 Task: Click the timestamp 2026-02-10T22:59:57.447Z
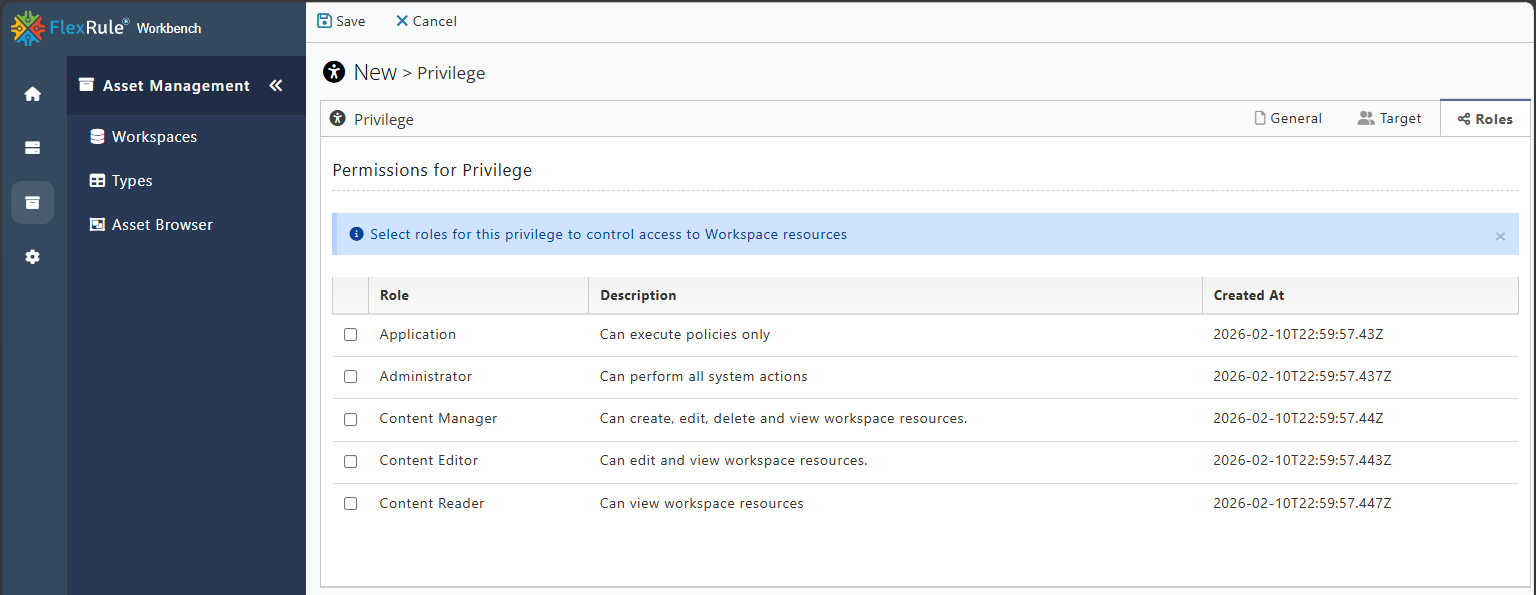[1302, 503]
